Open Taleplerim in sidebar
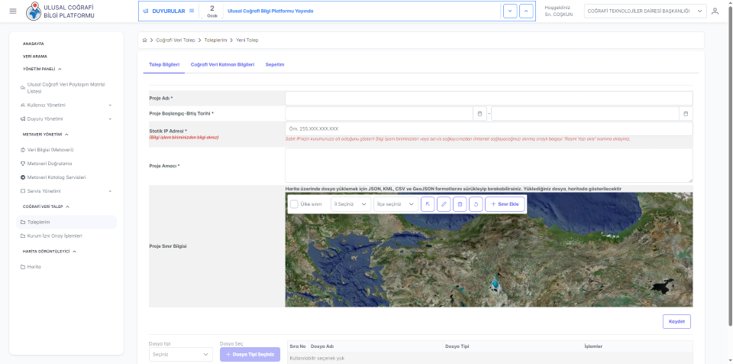This screenshot has width=733, height=364. click(x=66, y=222)
